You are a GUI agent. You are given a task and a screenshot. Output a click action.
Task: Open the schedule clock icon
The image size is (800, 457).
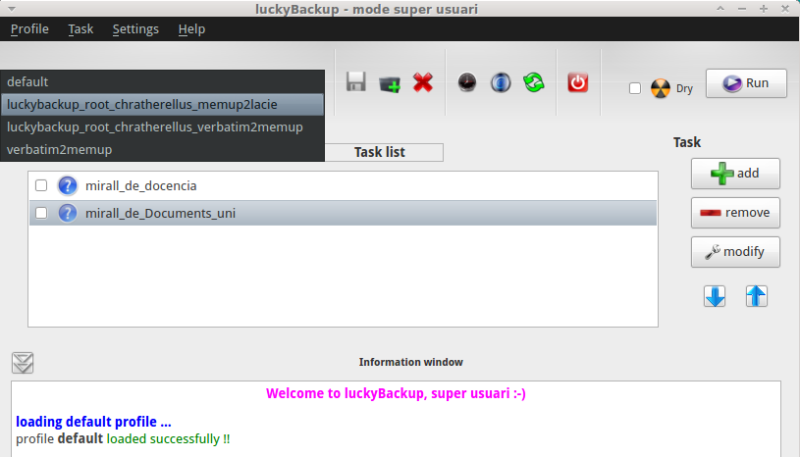tap(467, 83)
